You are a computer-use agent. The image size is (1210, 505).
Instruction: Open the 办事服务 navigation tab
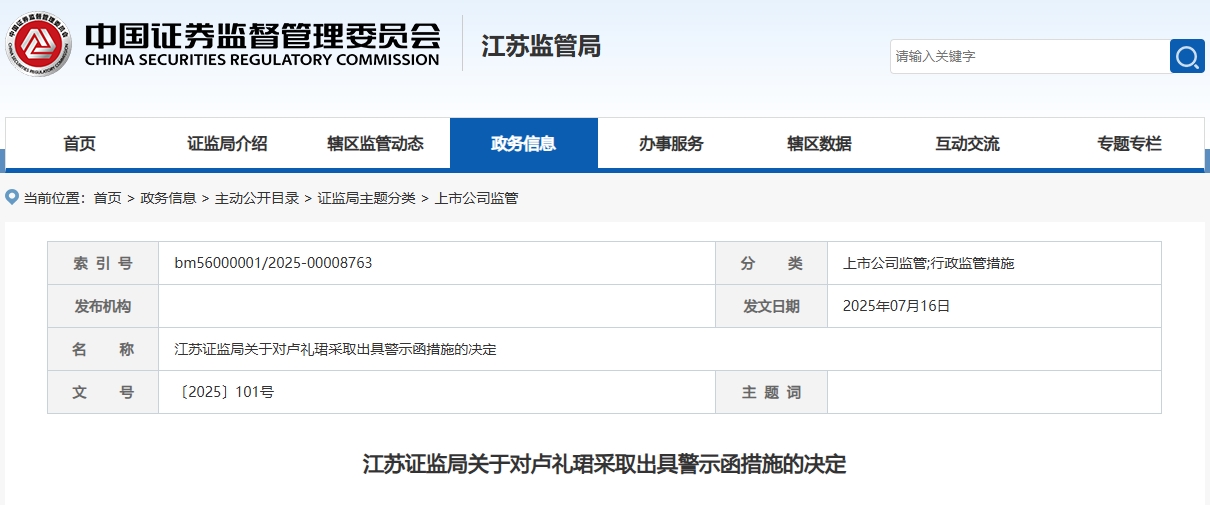click(672, 143)
